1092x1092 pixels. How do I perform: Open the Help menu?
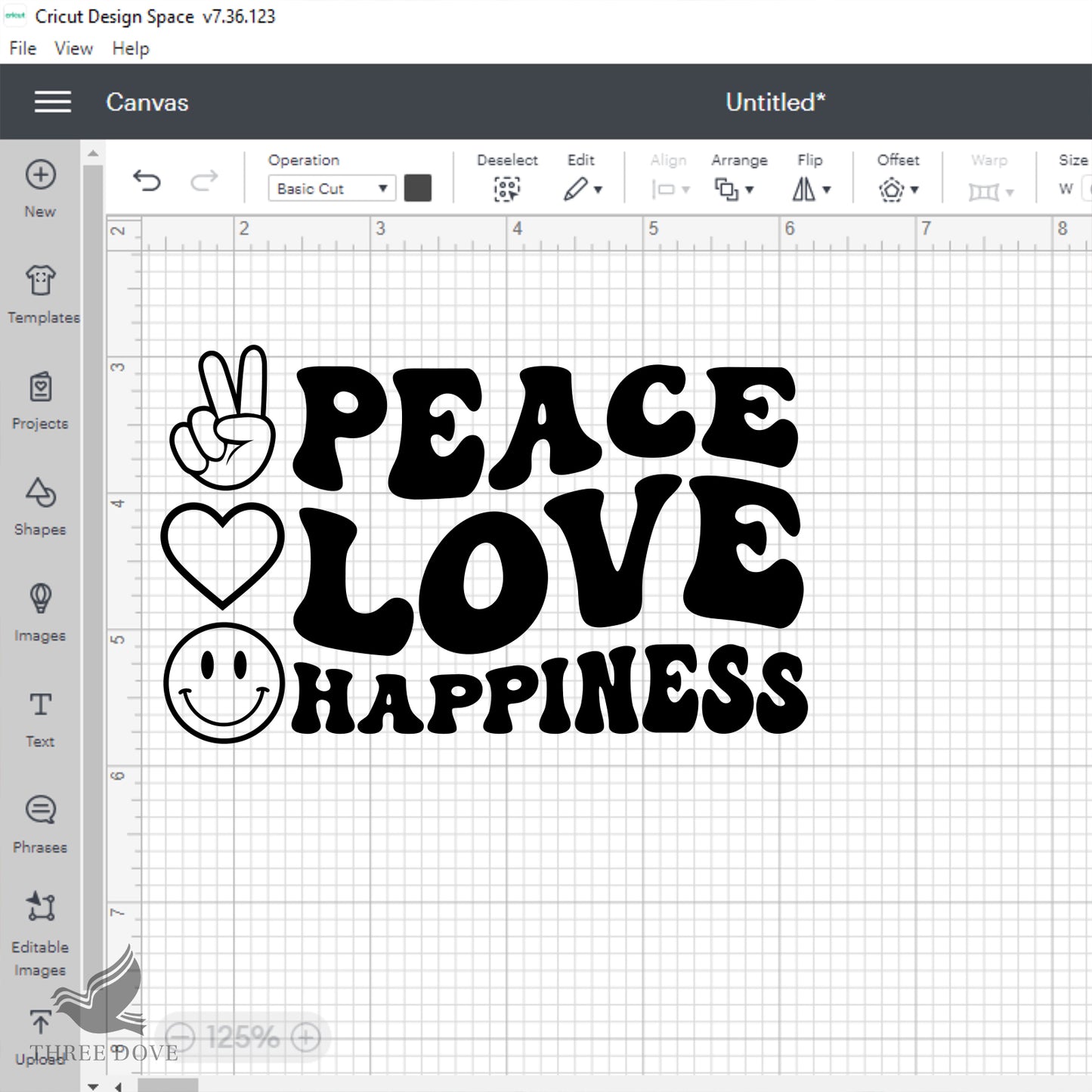pos(131,48)
